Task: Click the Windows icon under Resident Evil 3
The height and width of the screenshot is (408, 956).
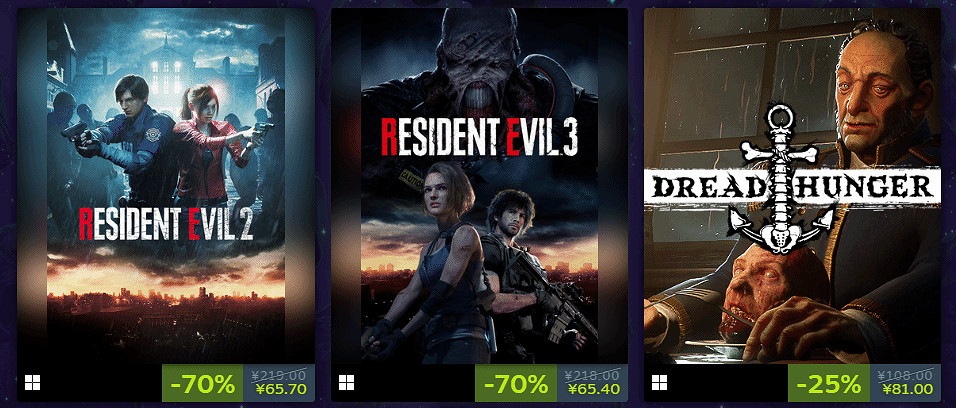Action: (346, 383)
